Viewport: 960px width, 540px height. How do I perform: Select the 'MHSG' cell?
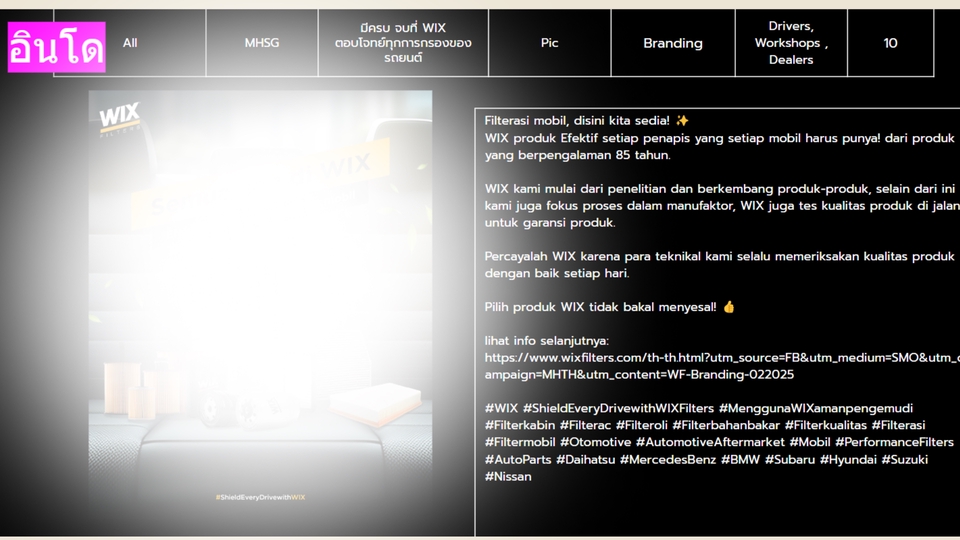pos(262,43)
